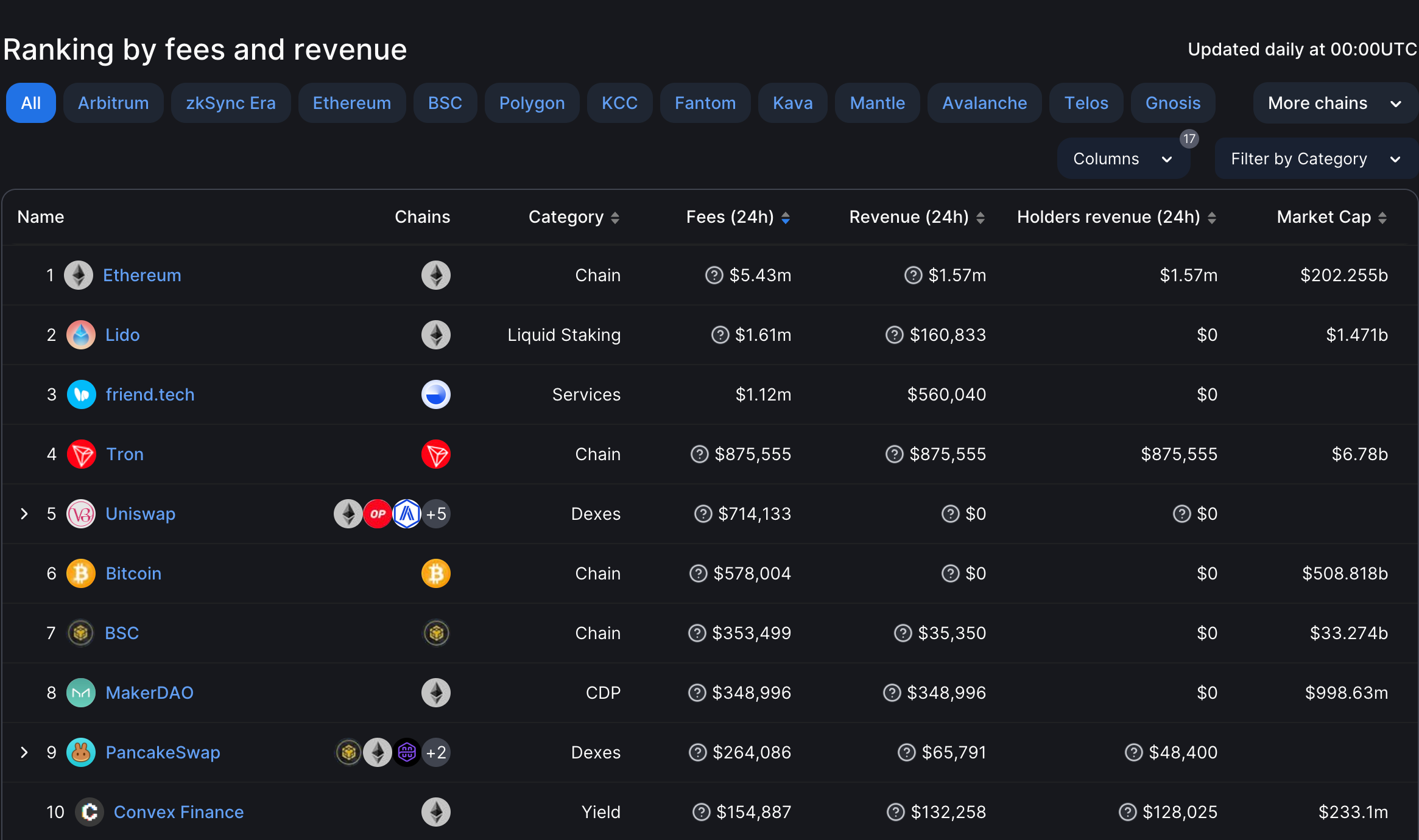Click the BSC logo beside its name
Screen dimensions: 1419x840
[80, 633]
